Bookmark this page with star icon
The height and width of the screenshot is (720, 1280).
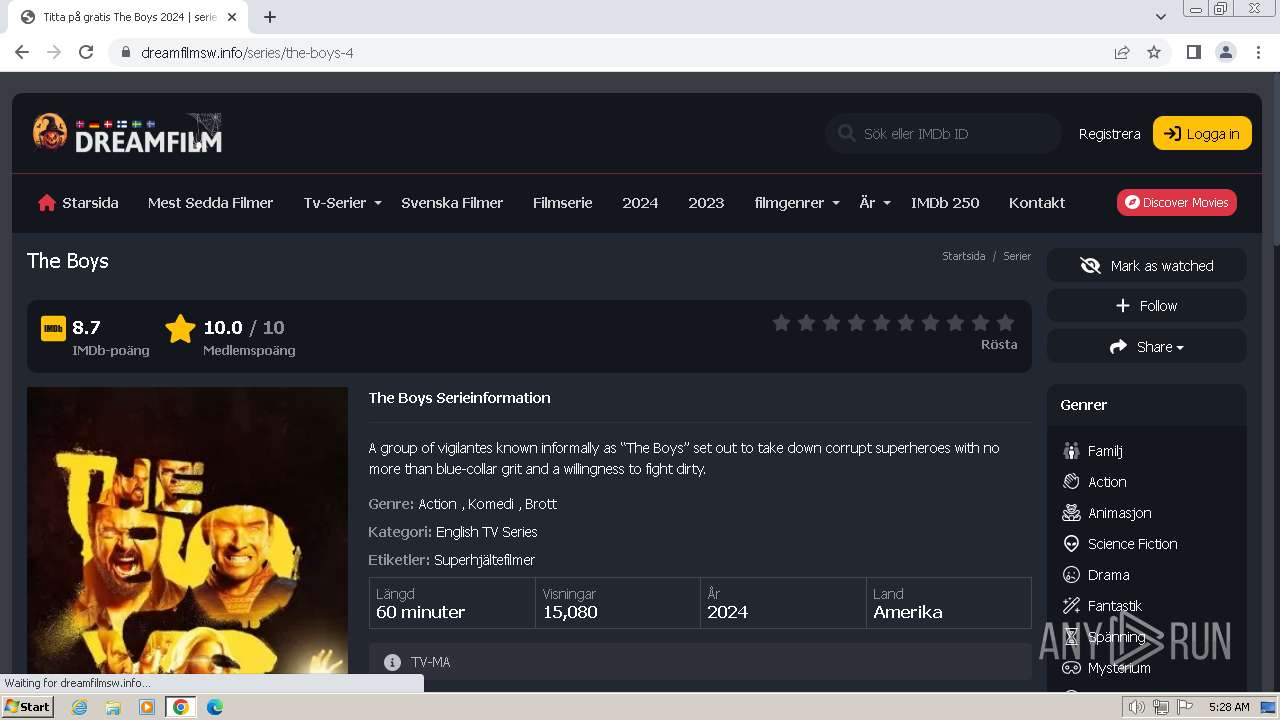point(1154,52)
